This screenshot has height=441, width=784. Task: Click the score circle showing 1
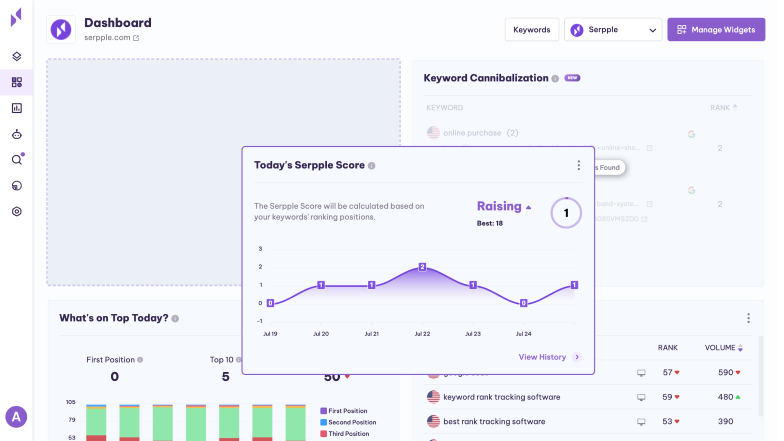(566, 213)
